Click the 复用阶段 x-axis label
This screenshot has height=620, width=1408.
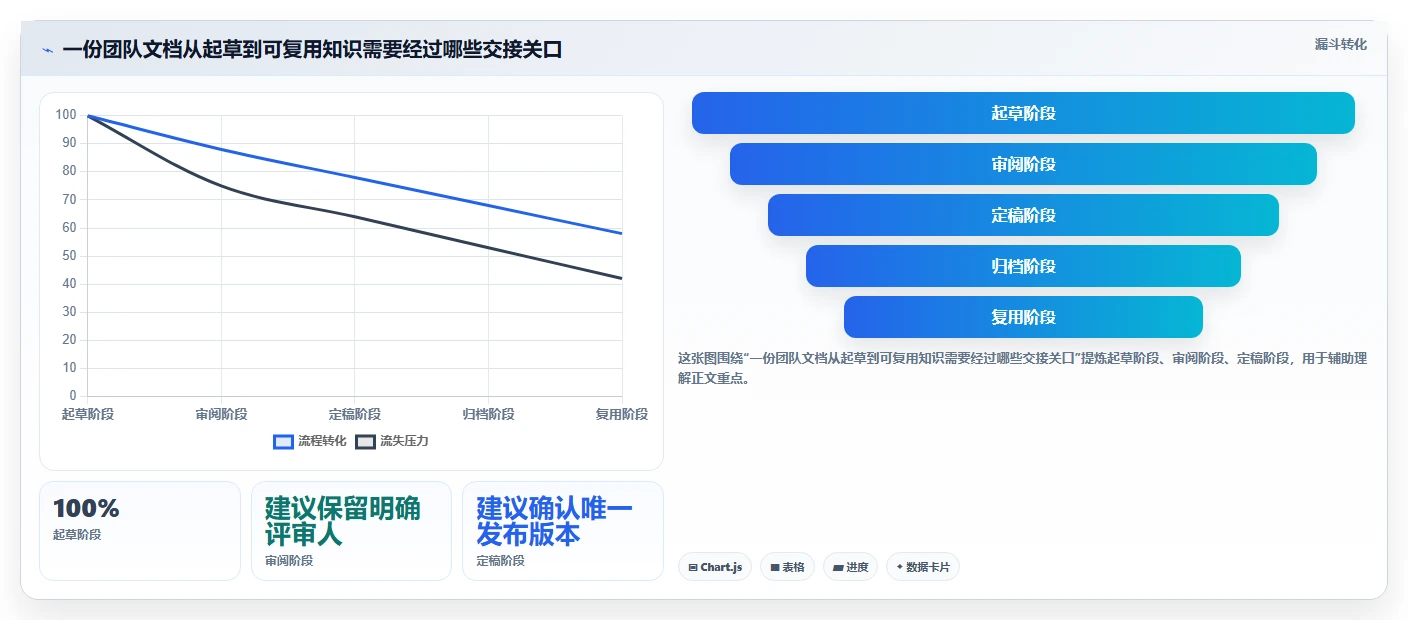click(622, 414)
